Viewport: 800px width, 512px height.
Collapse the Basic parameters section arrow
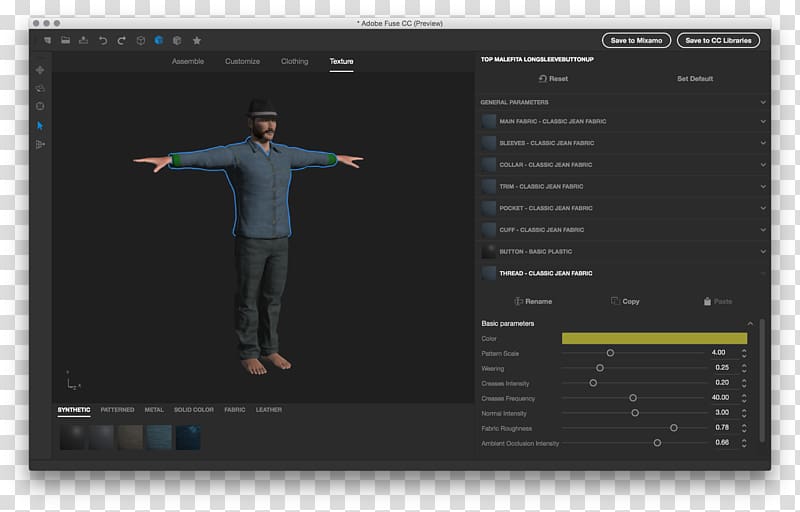pos(750,323)
